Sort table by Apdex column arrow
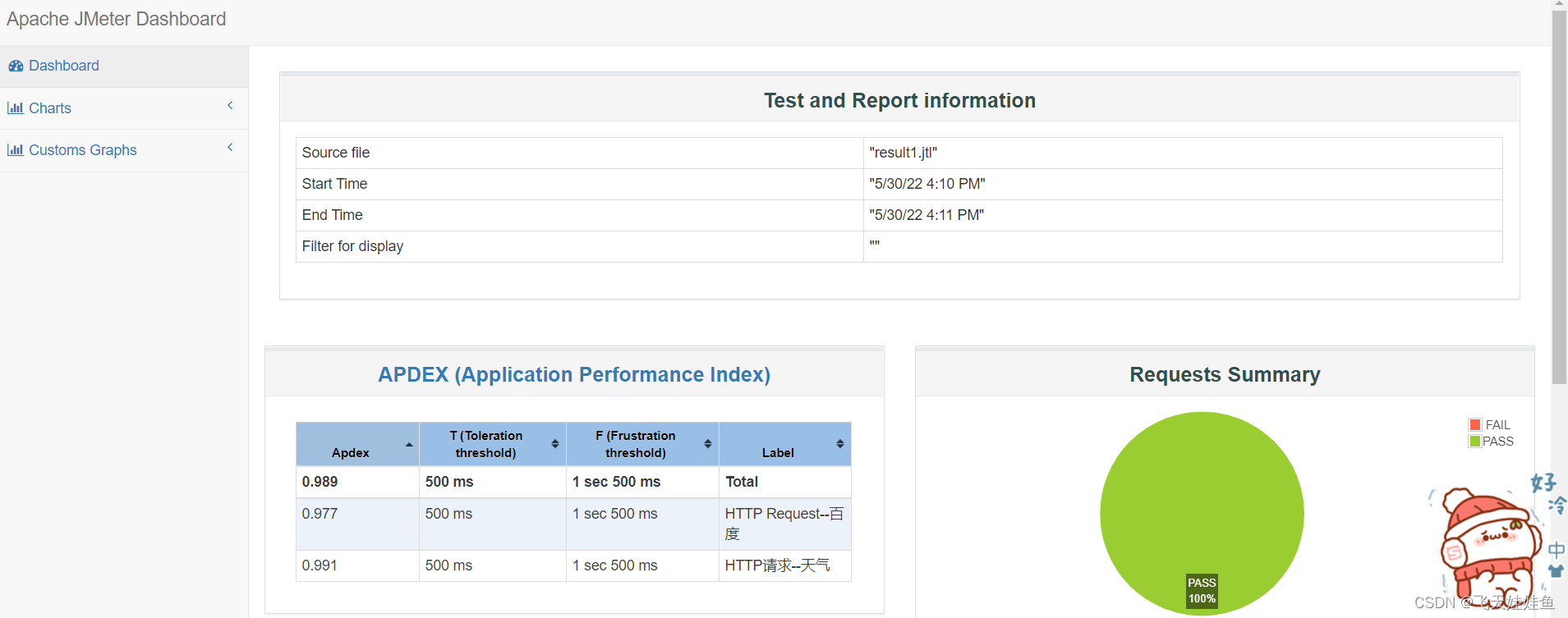Viewport: 1568px width, 618px height. coord(409,445)
